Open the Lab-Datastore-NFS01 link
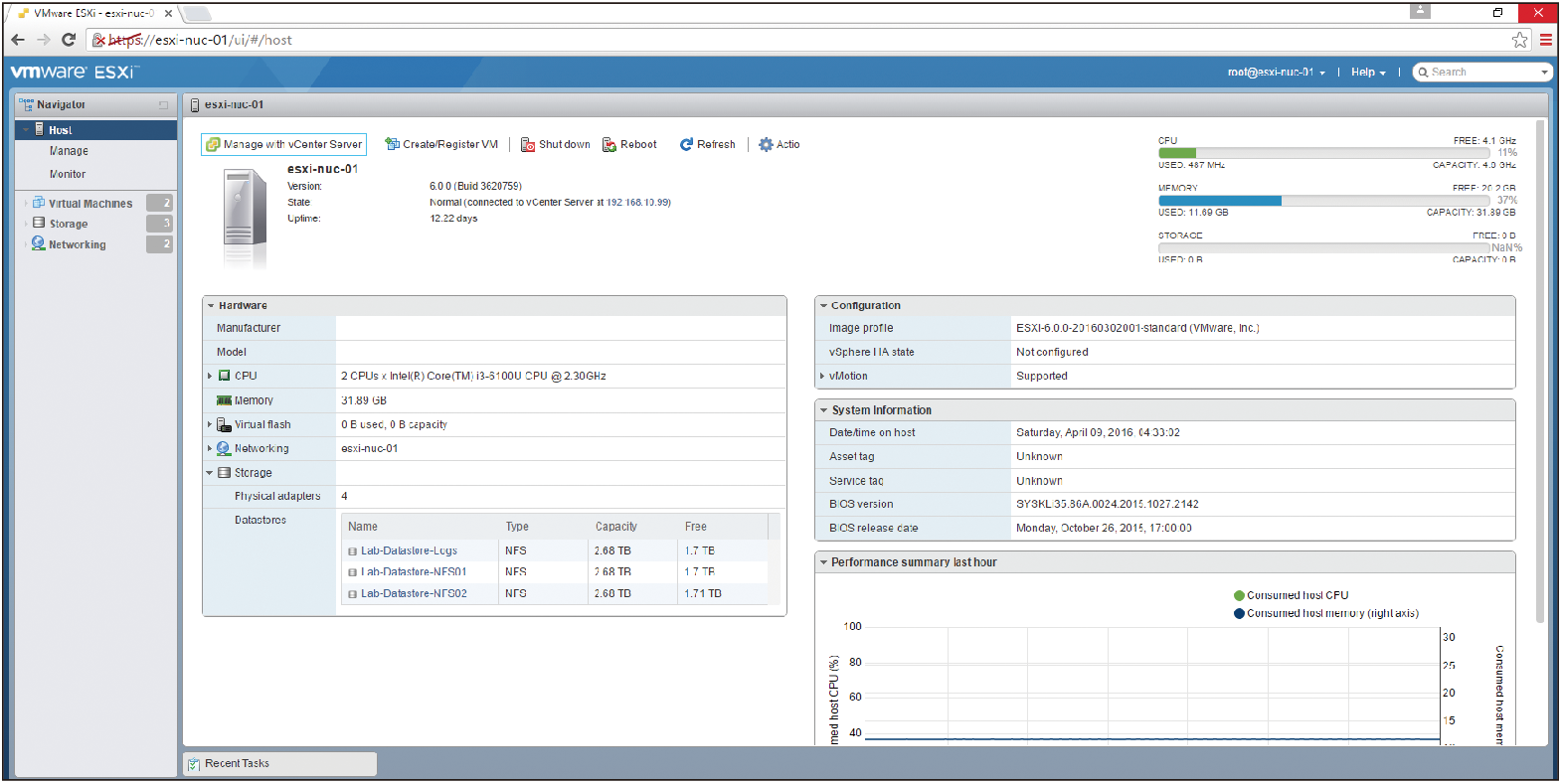 414,571
